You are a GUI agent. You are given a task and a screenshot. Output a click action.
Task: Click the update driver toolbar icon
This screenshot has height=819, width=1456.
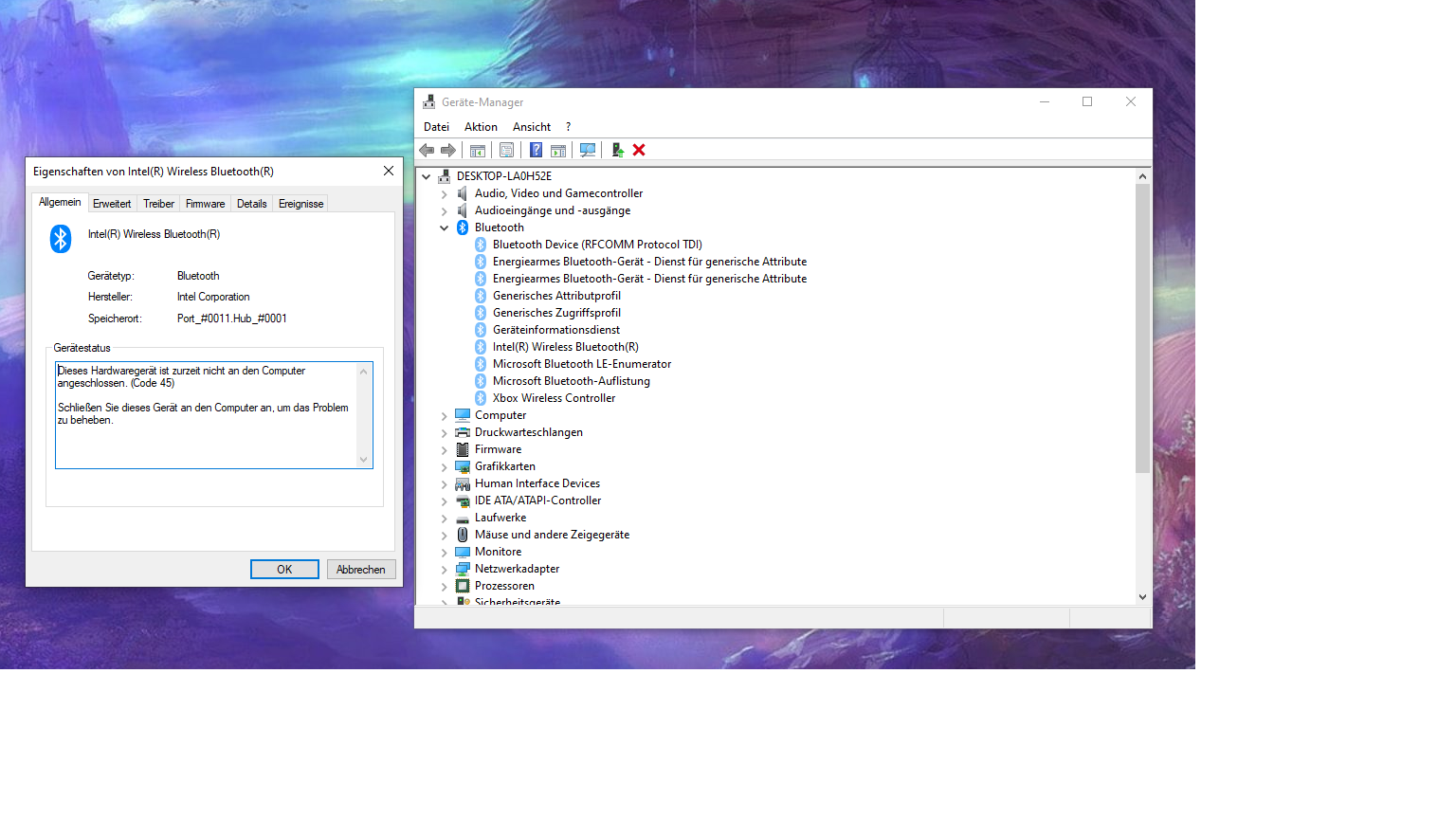click(617, 150)
